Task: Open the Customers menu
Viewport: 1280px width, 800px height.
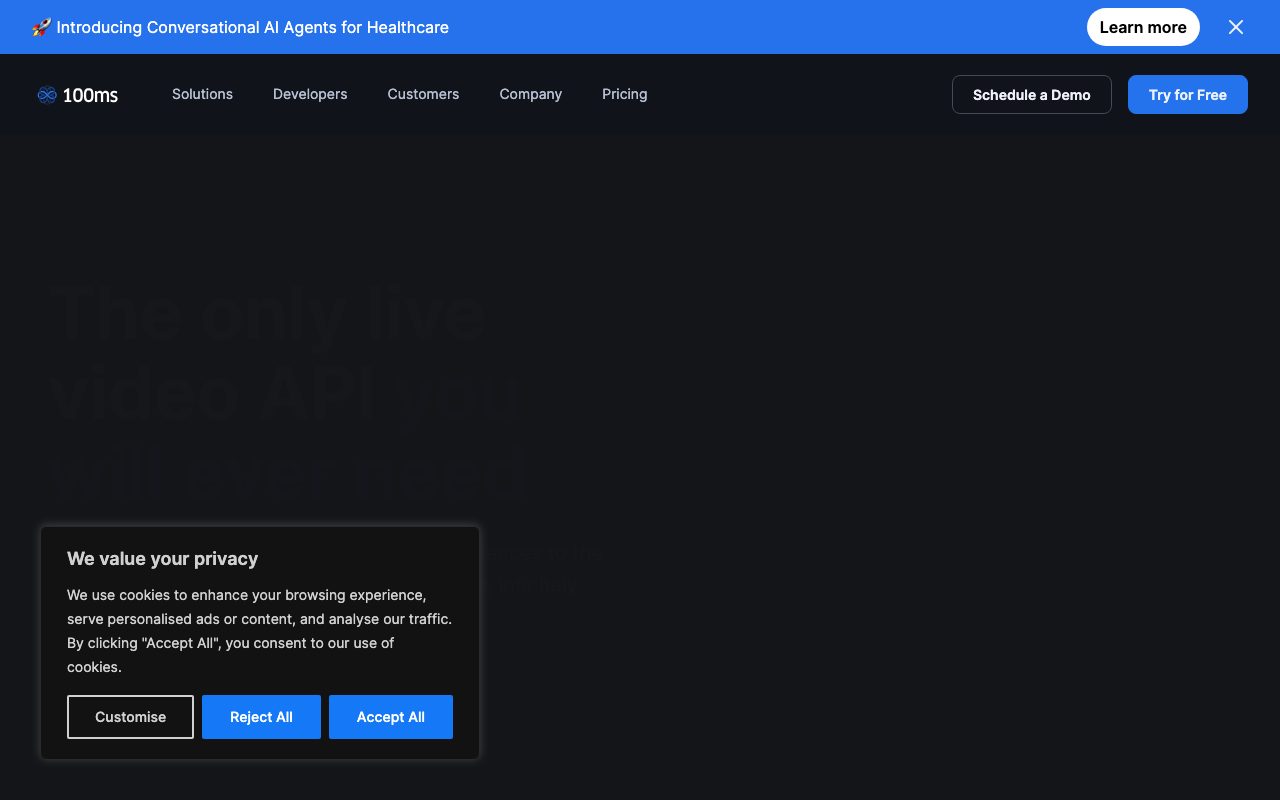Action: pyautogui.click(x=423, y=94)
